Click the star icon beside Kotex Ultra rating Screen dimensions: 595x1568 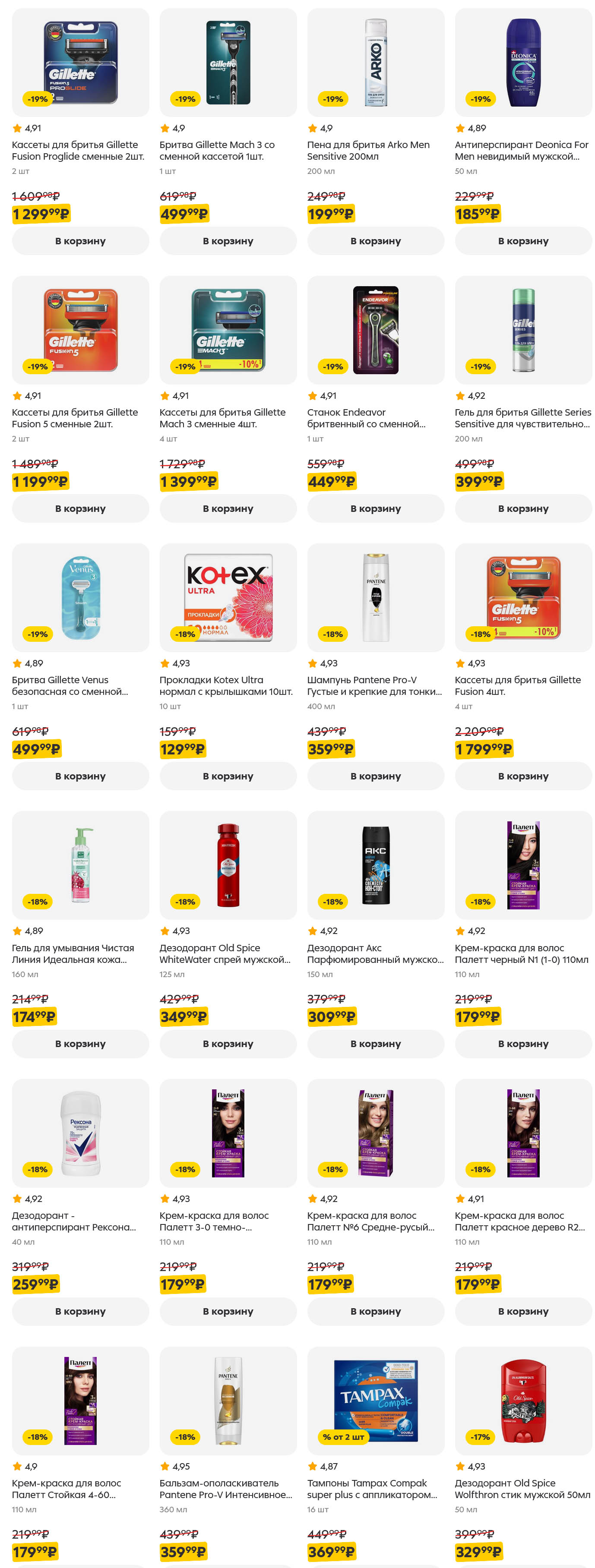(x=165, y=663)
